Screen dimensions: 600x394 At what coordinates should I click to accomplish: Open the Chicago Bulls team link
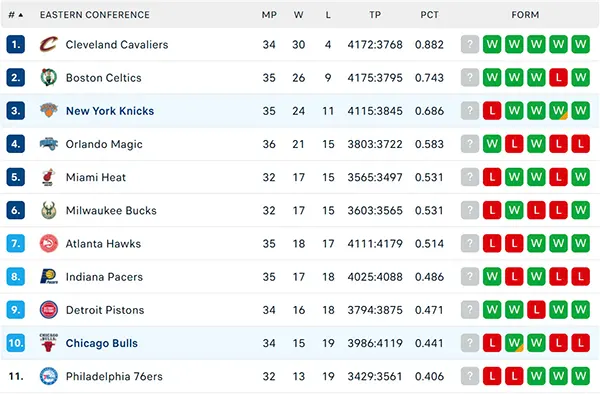(x=101, y=343)
